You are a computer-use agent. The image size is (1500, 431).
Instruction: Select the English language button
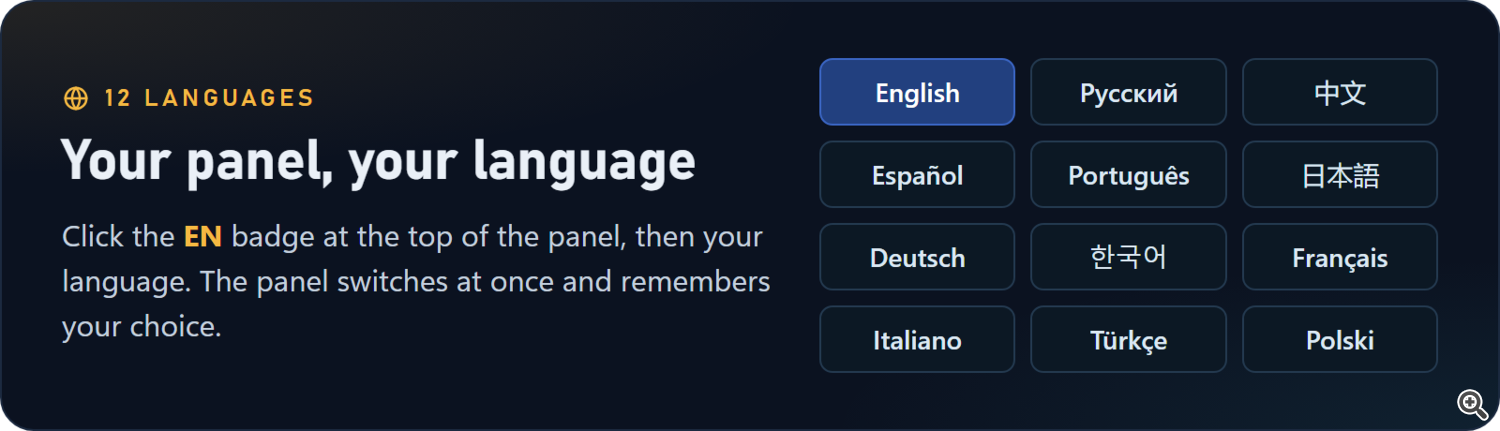[x=917, y=92]
